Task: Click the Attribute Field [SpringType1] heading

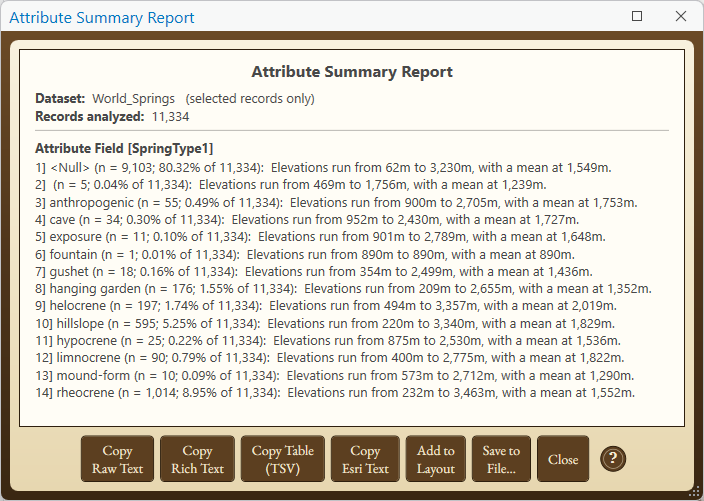Action: (124, 149)
